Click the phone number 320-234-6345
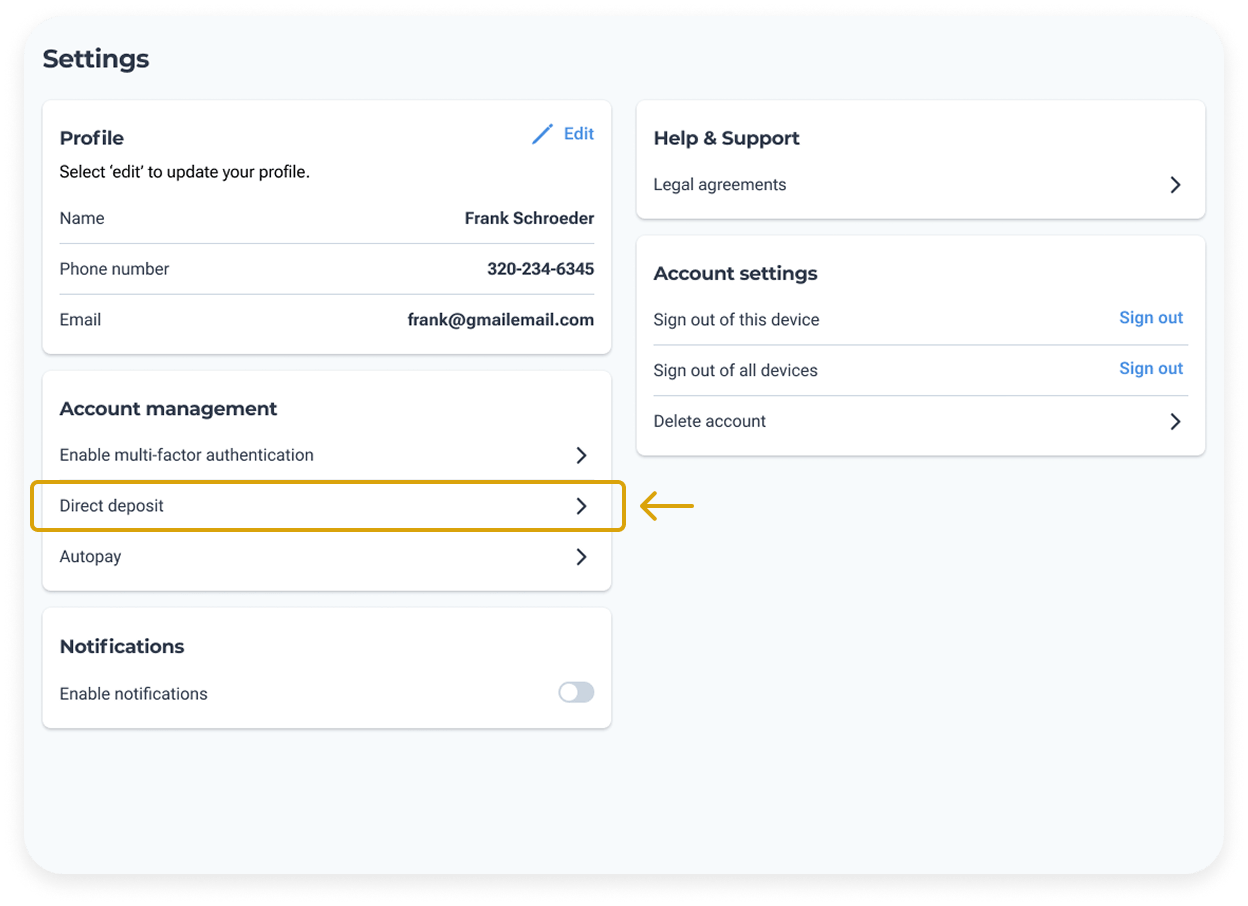 pos(540,269)
